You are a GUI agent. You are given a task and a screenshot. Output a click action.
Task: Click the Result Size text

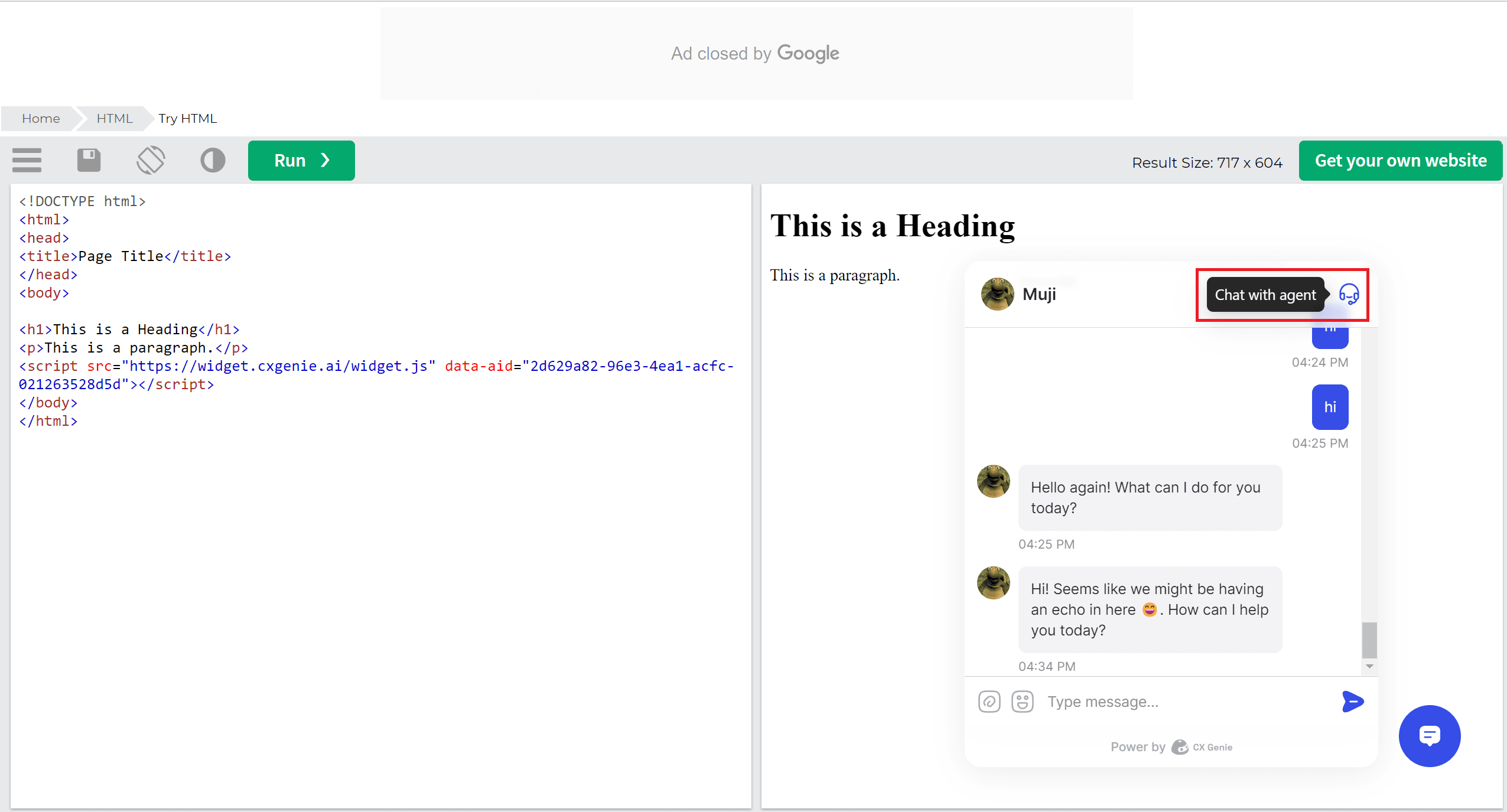(x=1207, y=162)
